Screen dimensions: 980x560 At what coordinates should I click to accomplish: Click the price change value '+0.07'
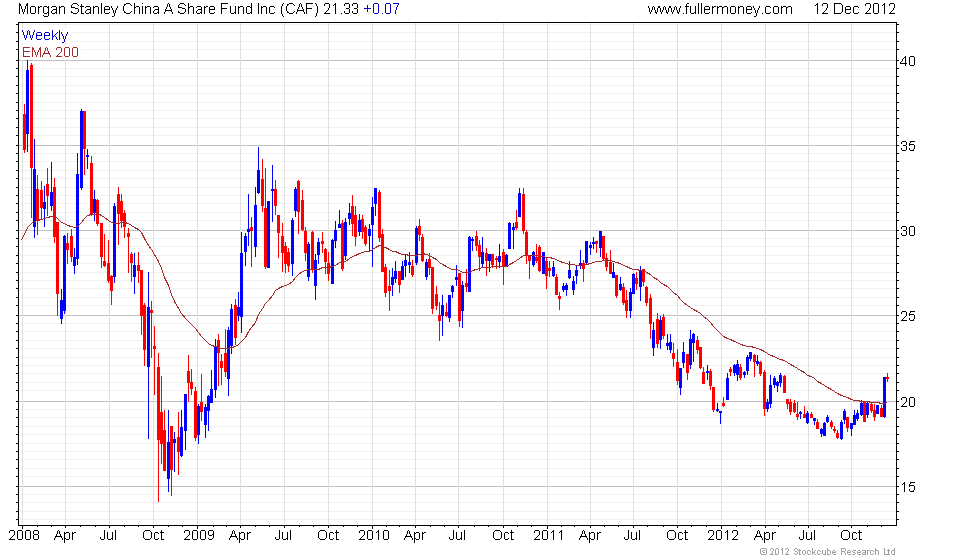click(381, 9)
